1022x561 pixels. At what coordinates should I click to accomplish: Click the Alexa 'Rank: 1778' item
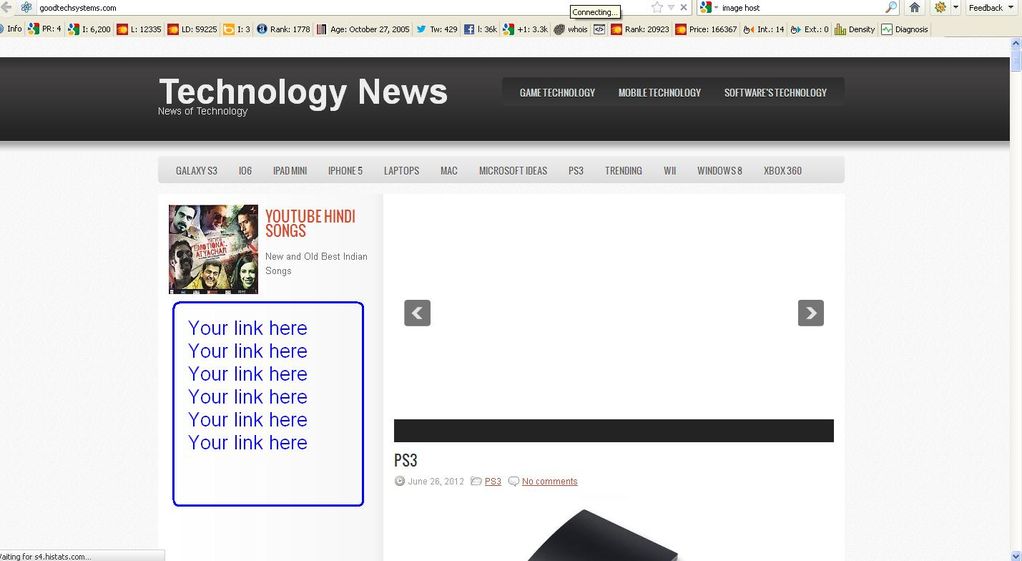pyautogui.click(x=284, y=29)
